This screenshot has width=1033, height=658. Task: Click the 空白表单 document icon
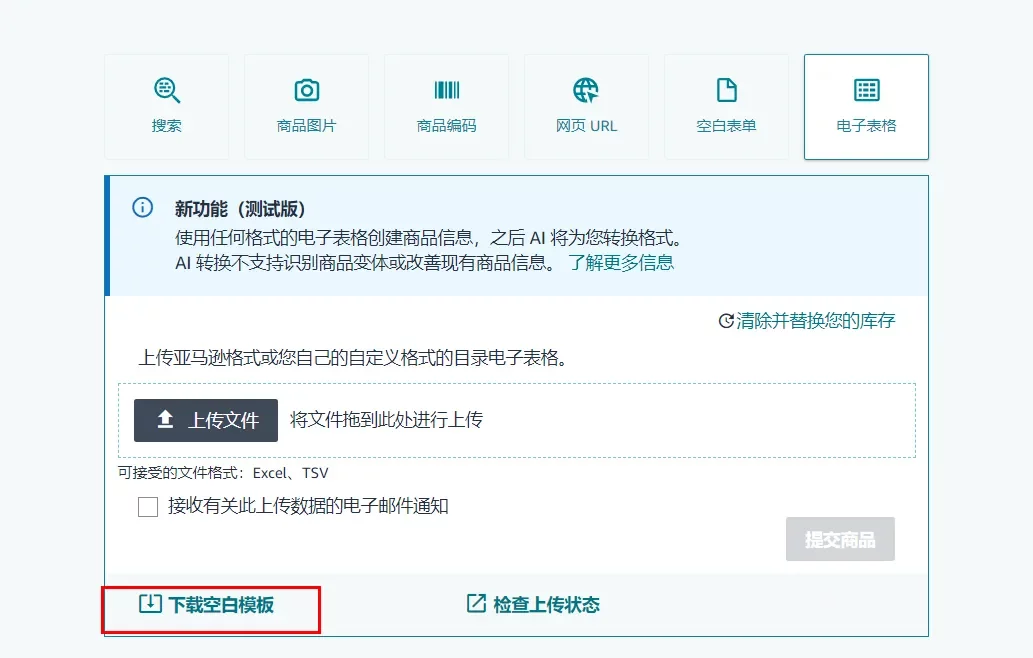pyautogui.click(x=727, y=90)
